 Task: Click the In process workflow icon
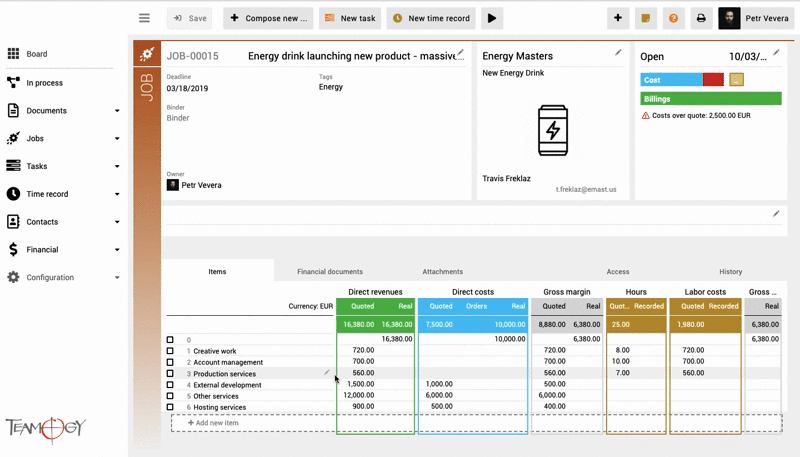click(13, 82)
